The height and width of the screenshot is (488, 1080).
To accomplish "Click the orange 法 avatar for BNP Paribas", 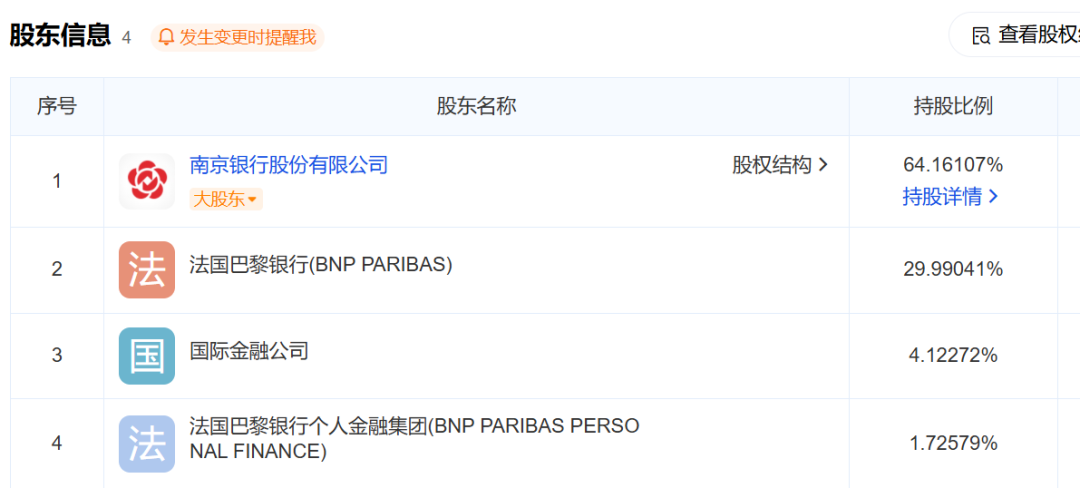I will (147, 269).
